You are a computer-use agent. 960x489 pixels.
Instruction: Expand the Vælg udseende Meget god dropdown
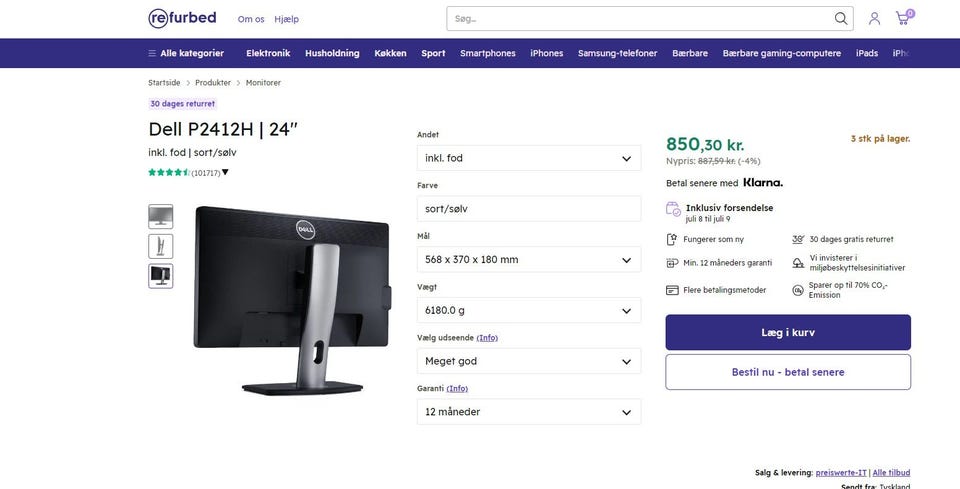pos(529,361)
